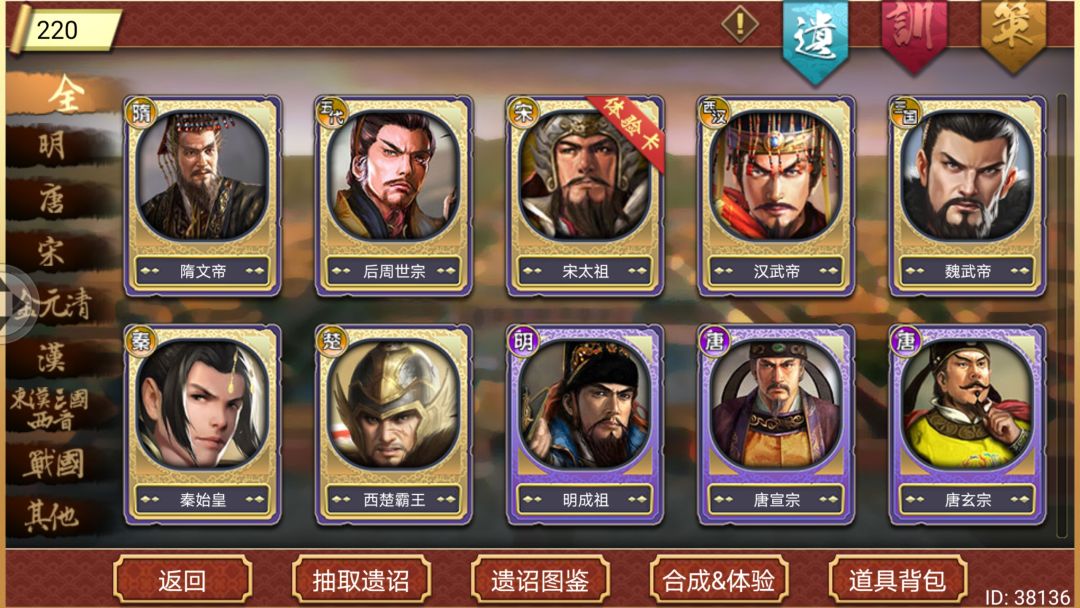Select the 宋太祖 trial card
The image size is (1080, 608).
pyautogui.click(x=585, y=196)
